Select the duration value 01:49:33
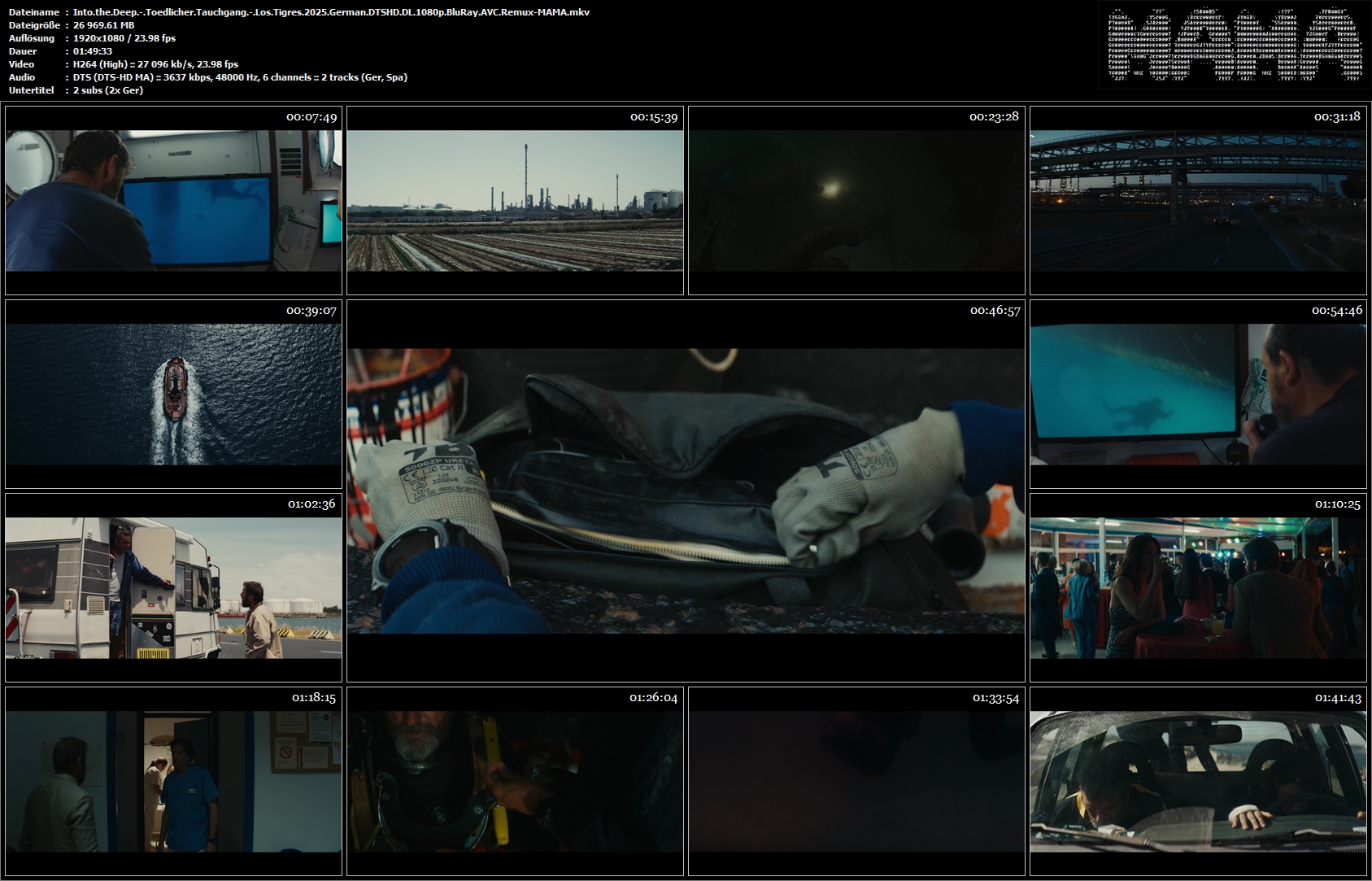1372x881 pixels. tap(93, 51)
